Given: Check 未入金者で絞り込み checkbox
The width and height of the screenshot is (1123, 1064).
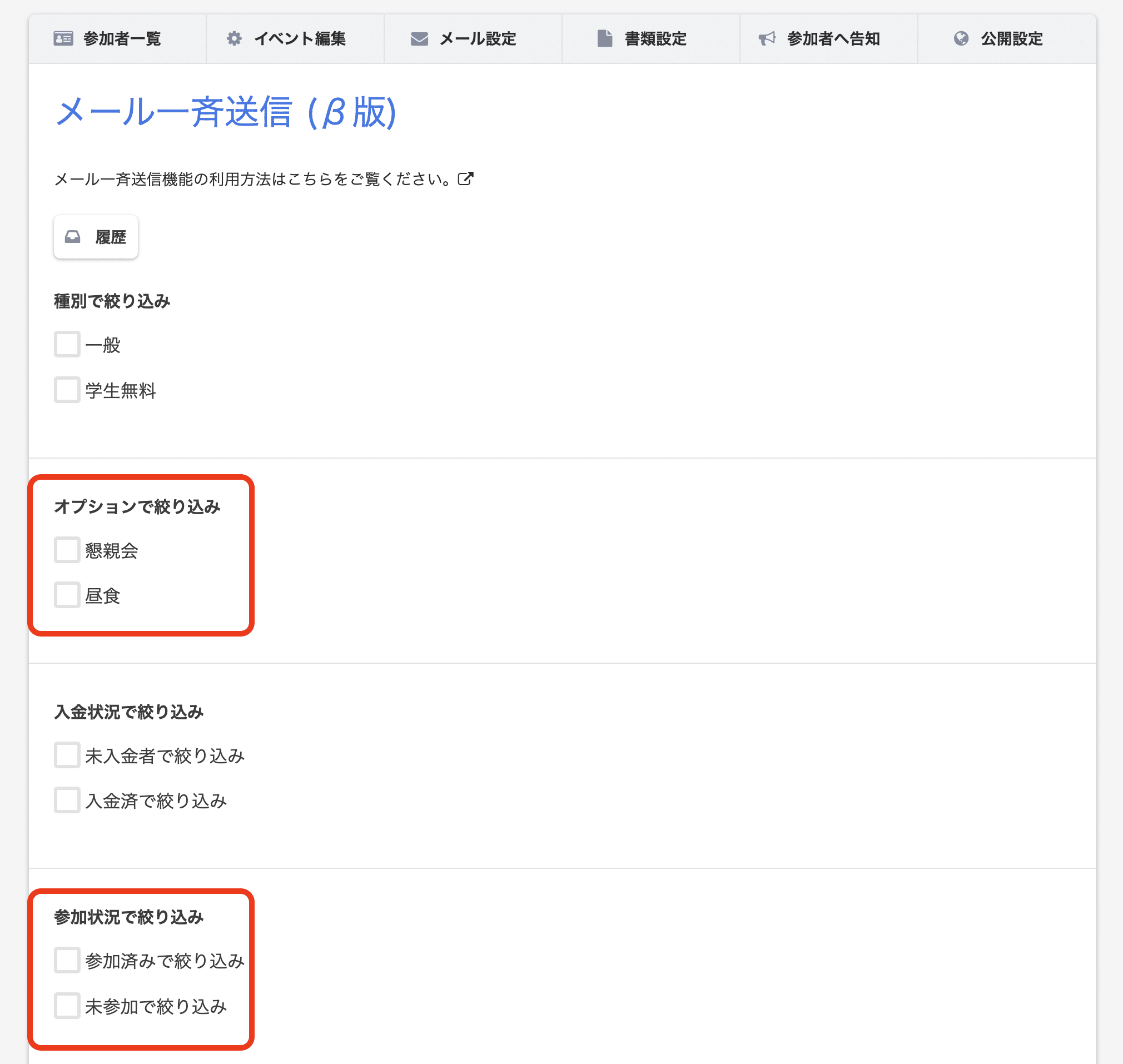Looking at the screenshot, I should (67, 755).
